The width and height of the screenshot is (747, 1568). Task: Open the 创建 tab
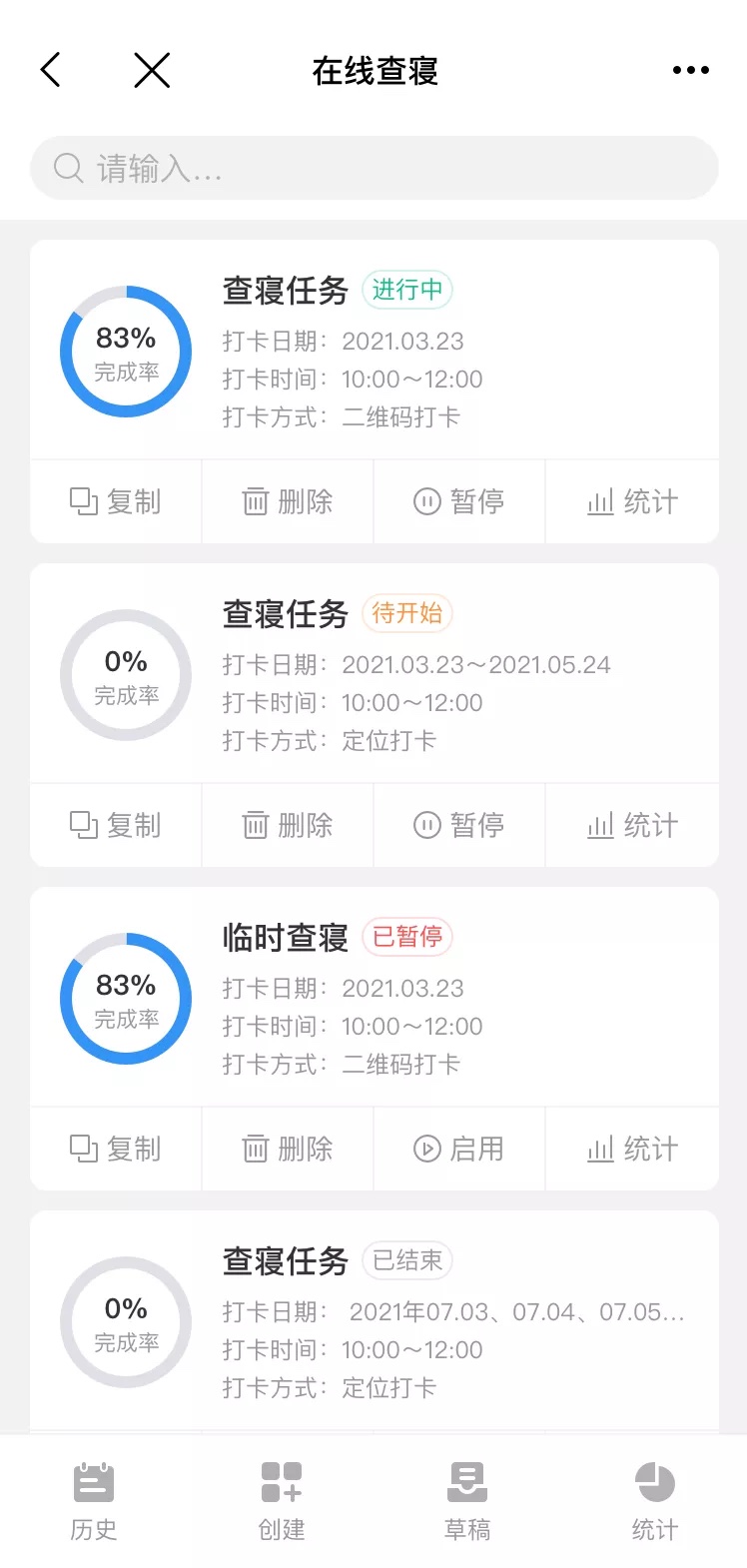[281, 1500]
